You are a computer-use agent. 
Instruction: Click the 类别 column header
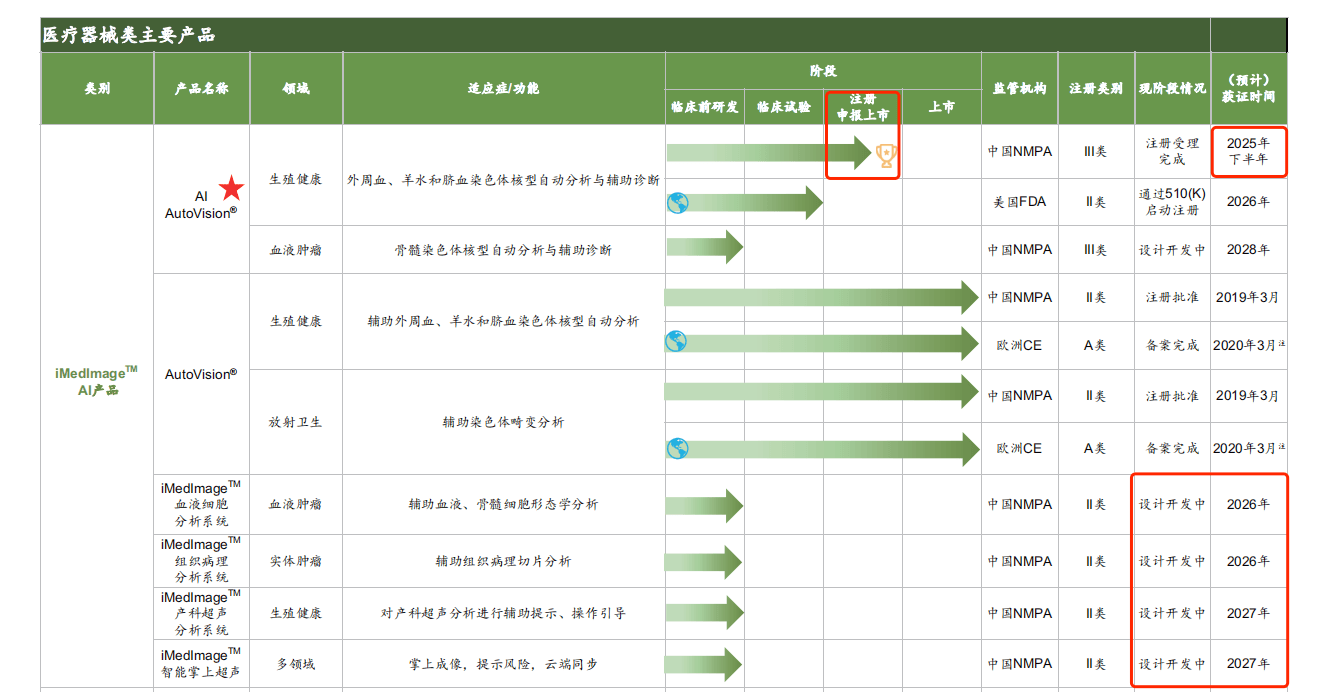click(x=97, y=88)
